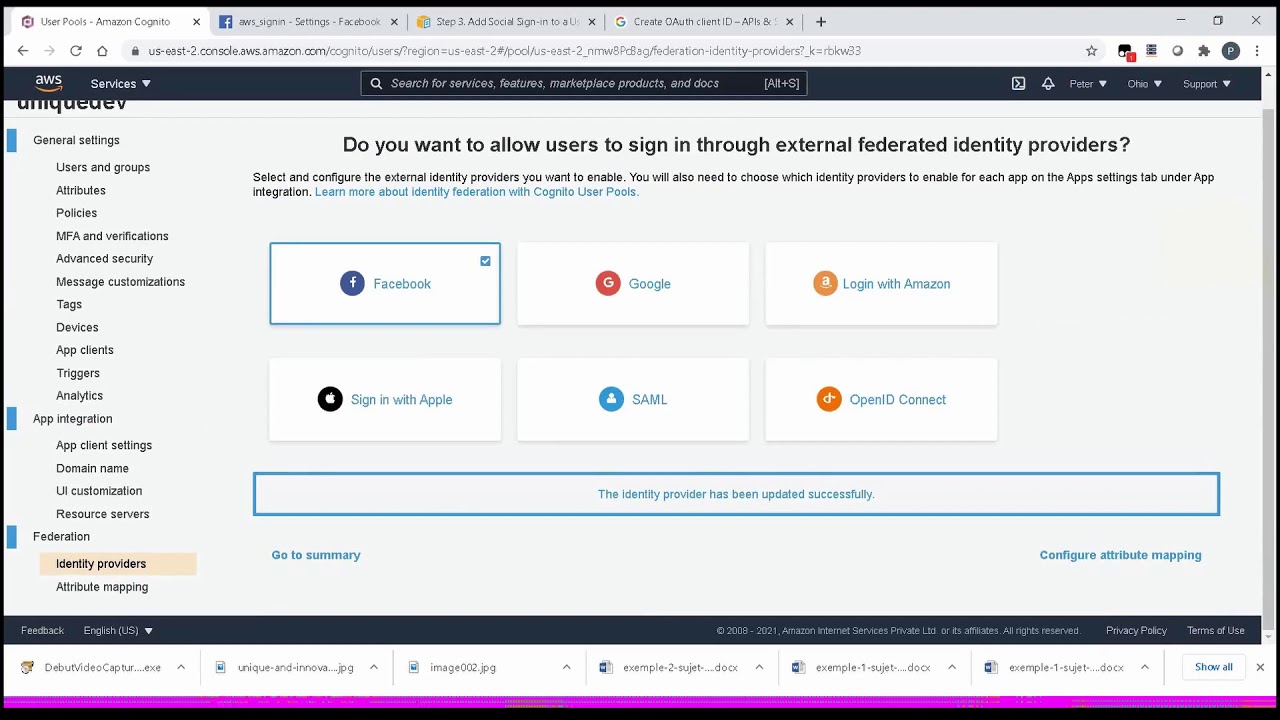1280x720 pixels.
Task: Open the Support dropdown menu
Action: tap(1207, 84)
